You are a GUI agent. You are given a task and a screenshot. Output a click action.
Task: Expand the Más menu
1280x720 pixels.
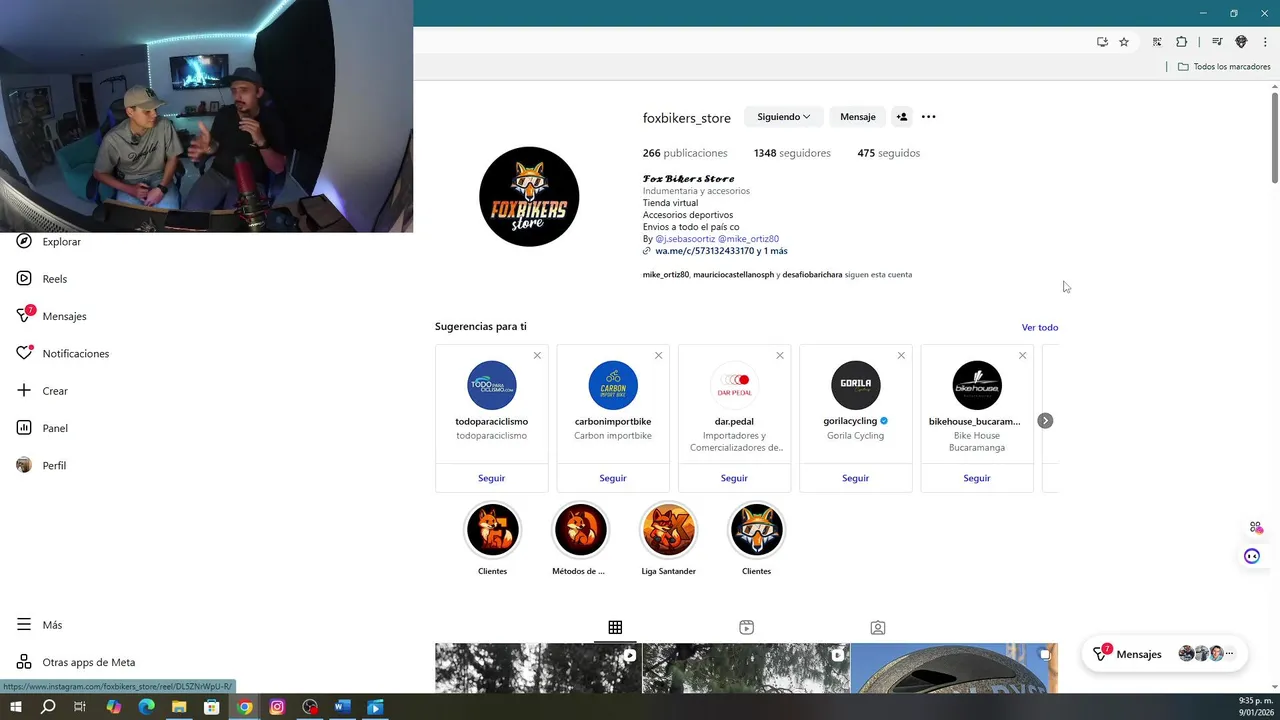[x=39, y=625]
